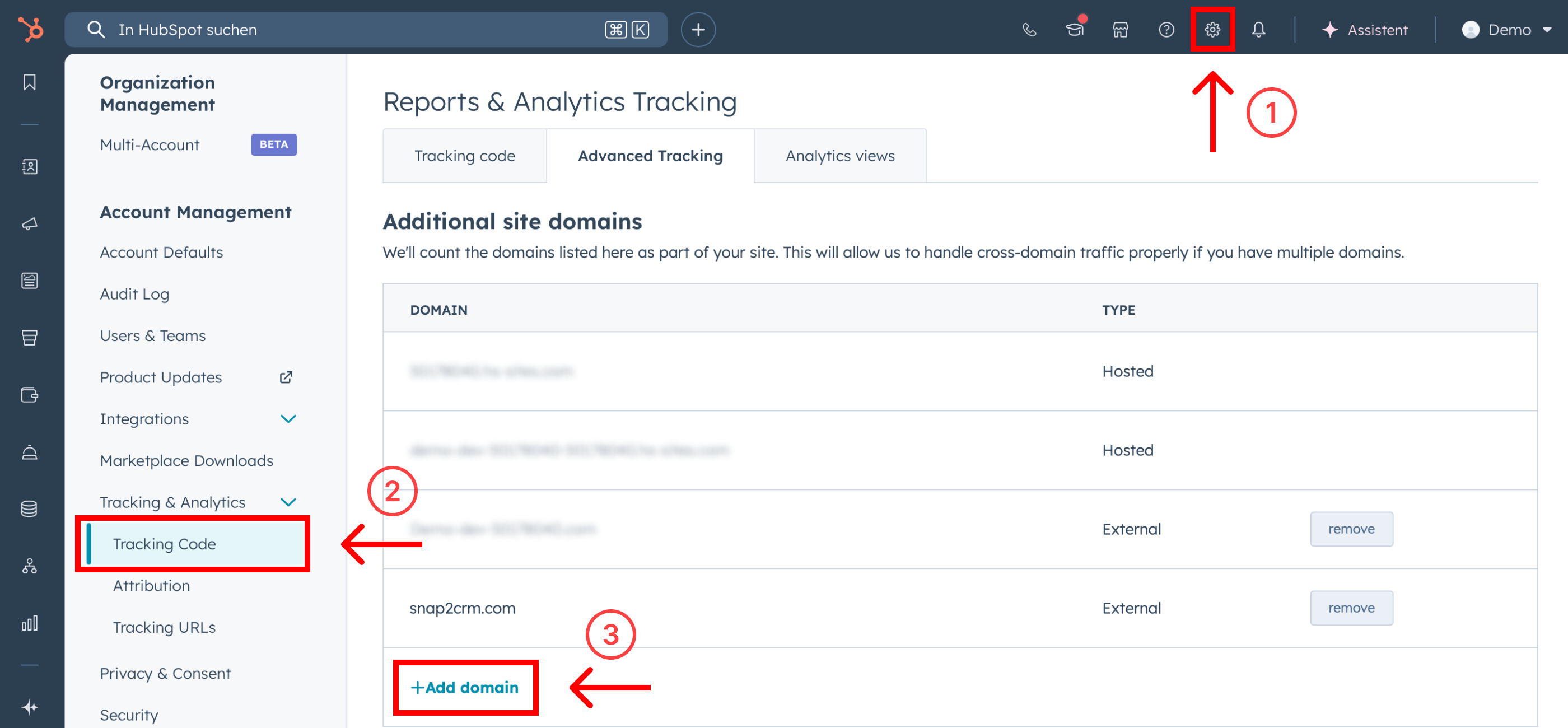
Task: Open the Assistent AI button
Action: pyautogui.click(x=1365, y=29)
